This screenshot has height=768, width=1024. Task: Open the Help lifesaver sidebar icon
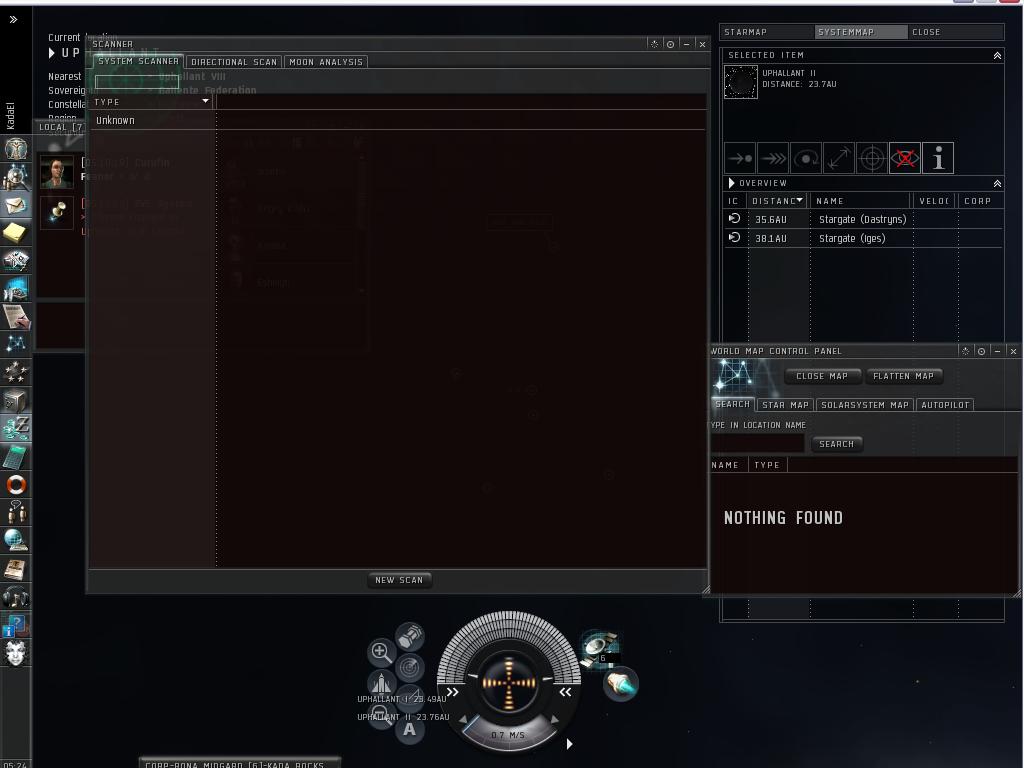click(16, 485)
